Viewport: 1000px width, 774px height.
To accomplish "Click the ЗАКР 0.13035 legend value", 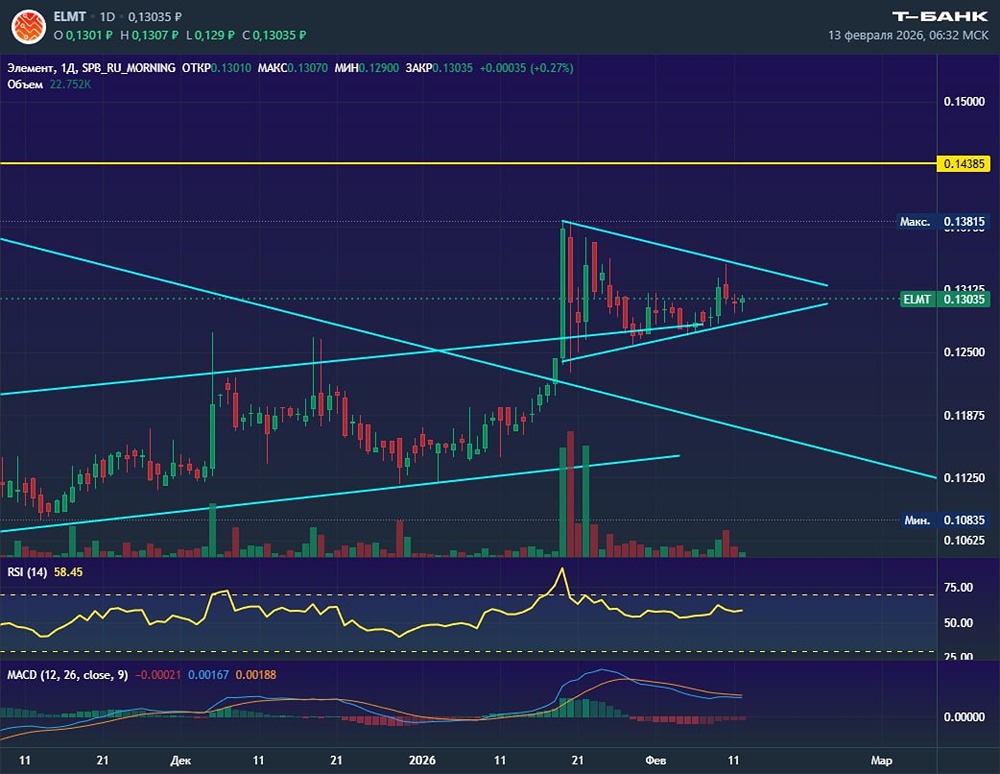I will pos(439,68).
